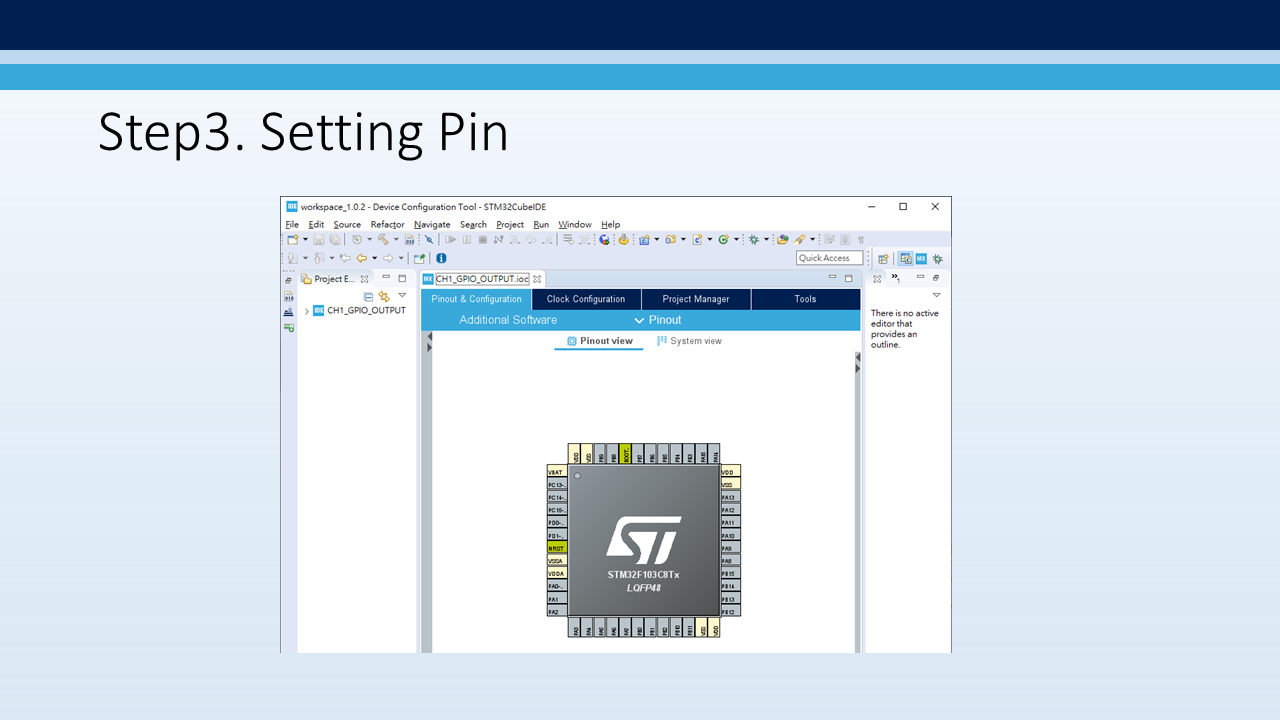Select the System view tab
The image size is (1280, 720).
coord(689,341)
